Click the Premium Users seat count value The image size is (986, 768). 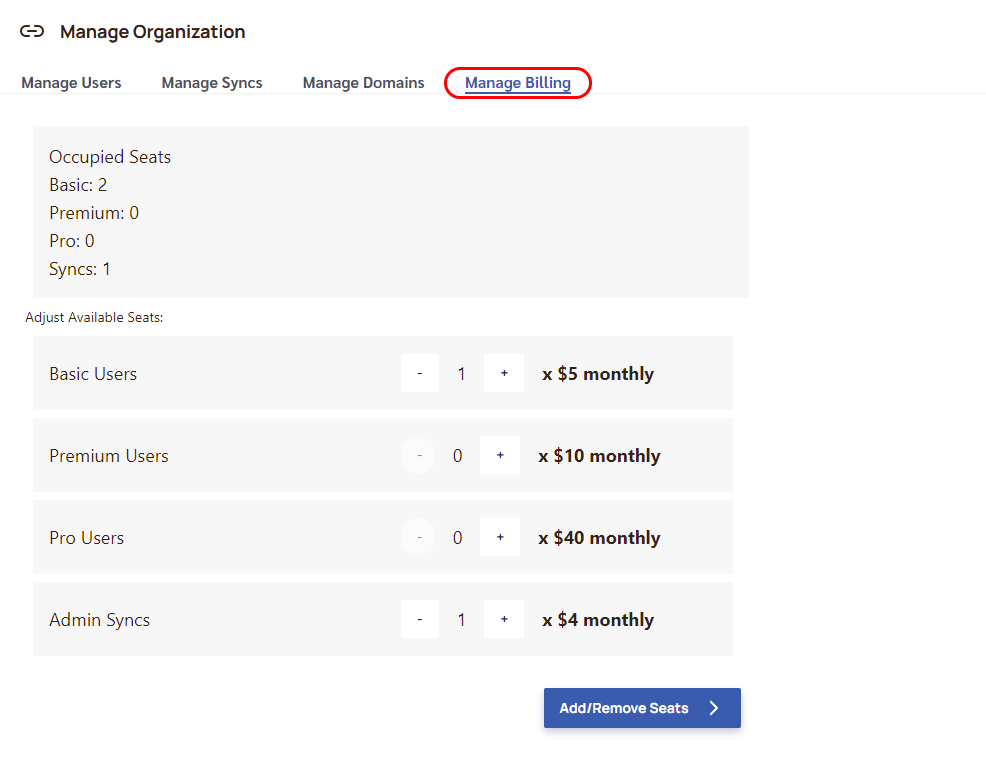[x=458, y=456]
